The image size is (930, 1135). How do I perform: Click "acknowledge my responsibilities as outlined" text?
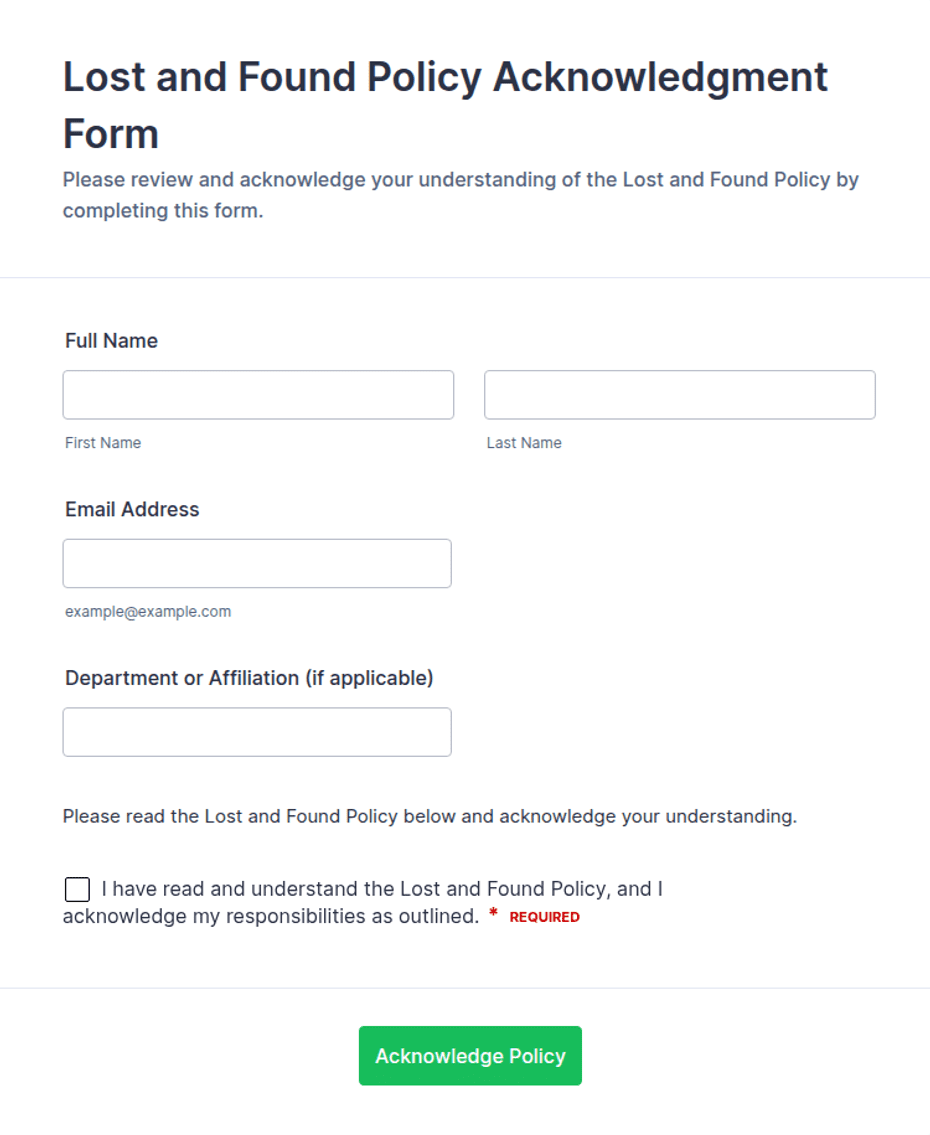pos(271,916)
